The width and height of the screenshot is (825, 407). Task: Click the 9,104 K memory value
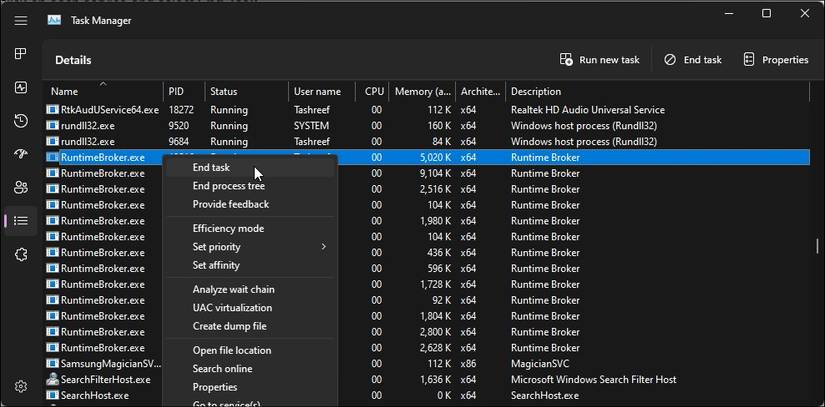(435, 173)
